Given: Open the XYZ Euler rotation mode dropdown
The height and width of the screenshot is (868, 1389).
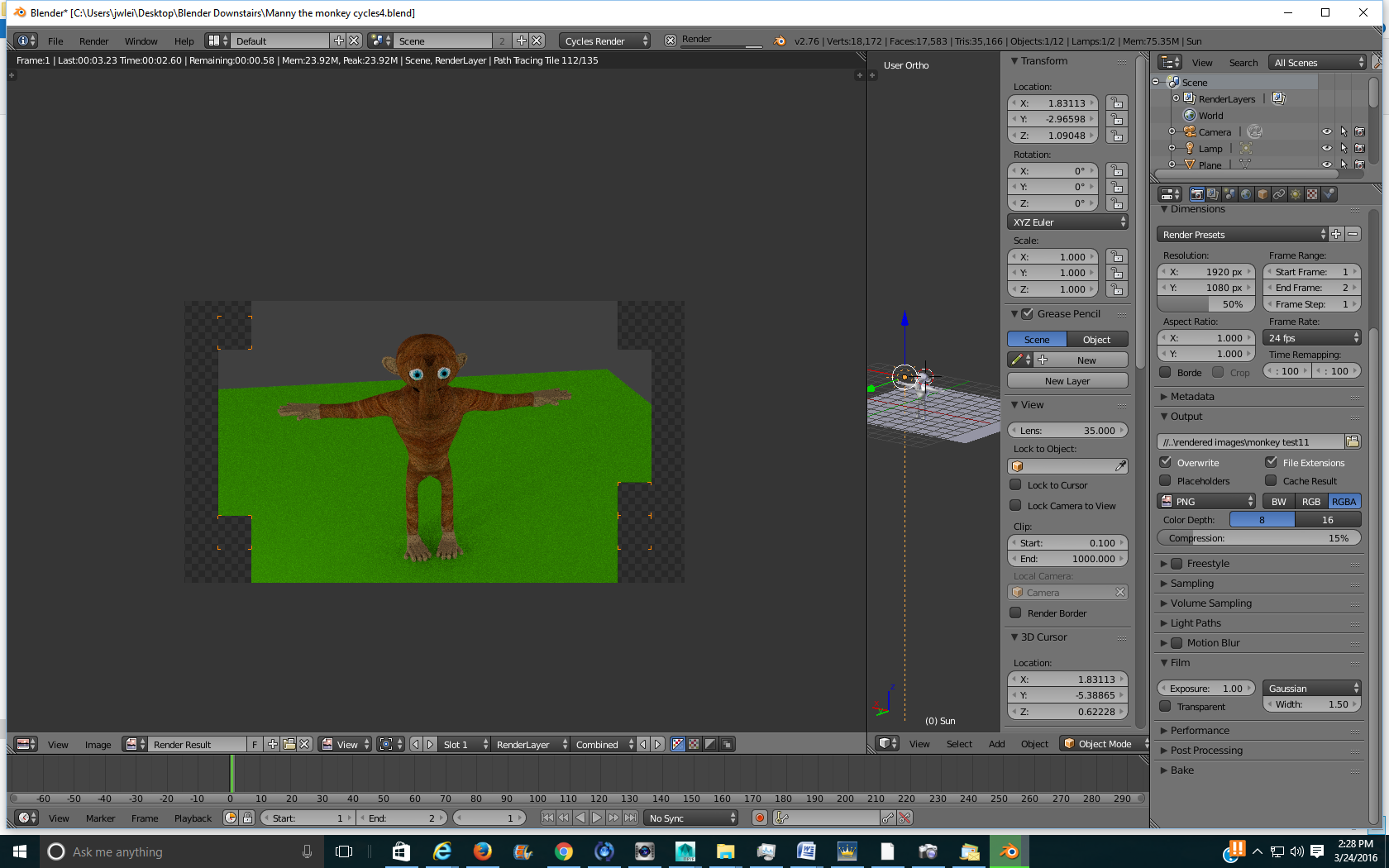Looking at the screenshot, I should (1067, 222).
